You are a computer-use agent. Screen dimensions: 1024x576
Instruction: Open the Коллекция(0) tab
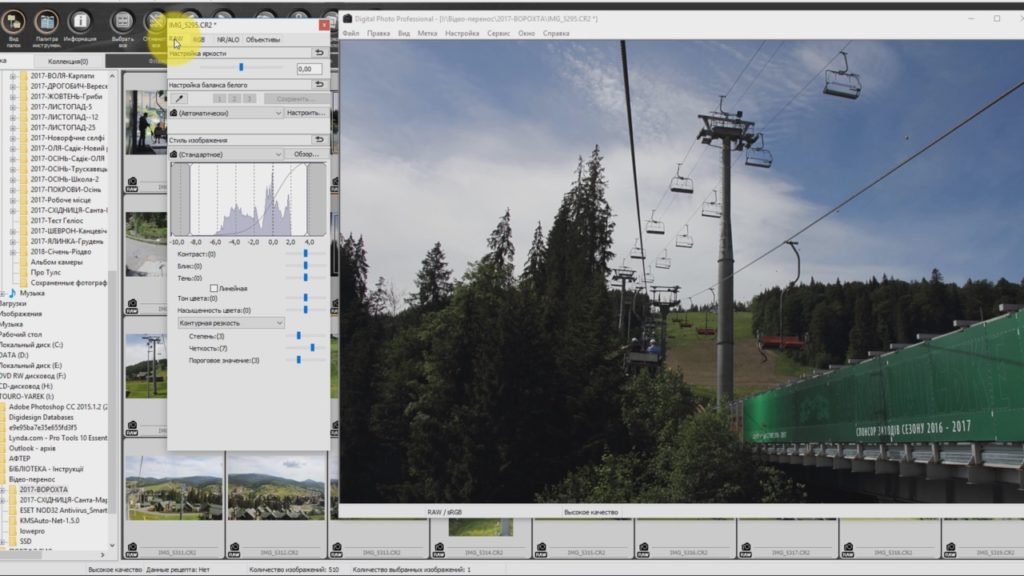pyautogui.click(x=68, y=61)
